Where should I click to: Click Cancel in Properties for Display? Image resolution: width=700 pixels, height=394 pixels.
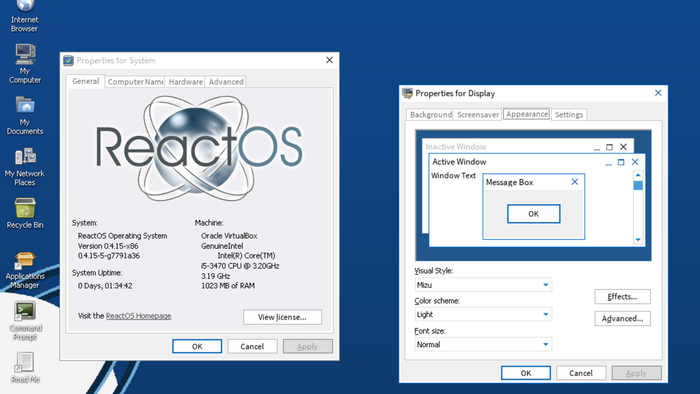[581, 373]
